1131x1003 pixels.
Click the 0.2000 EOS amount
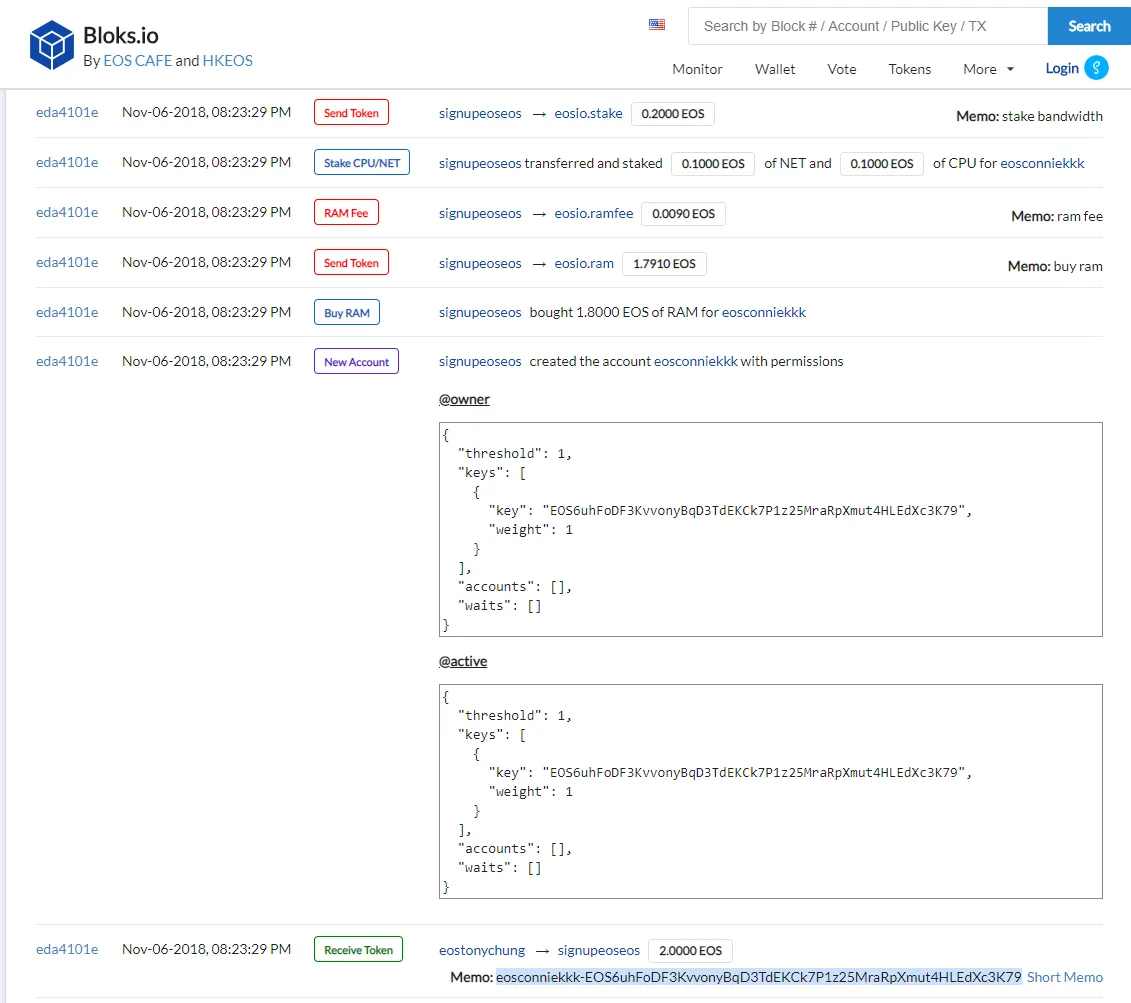(x=673, y=114)
